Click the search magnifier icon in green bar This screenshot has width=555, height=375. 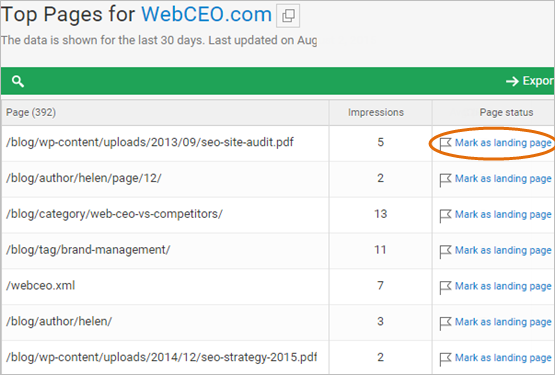click(18, 81)
